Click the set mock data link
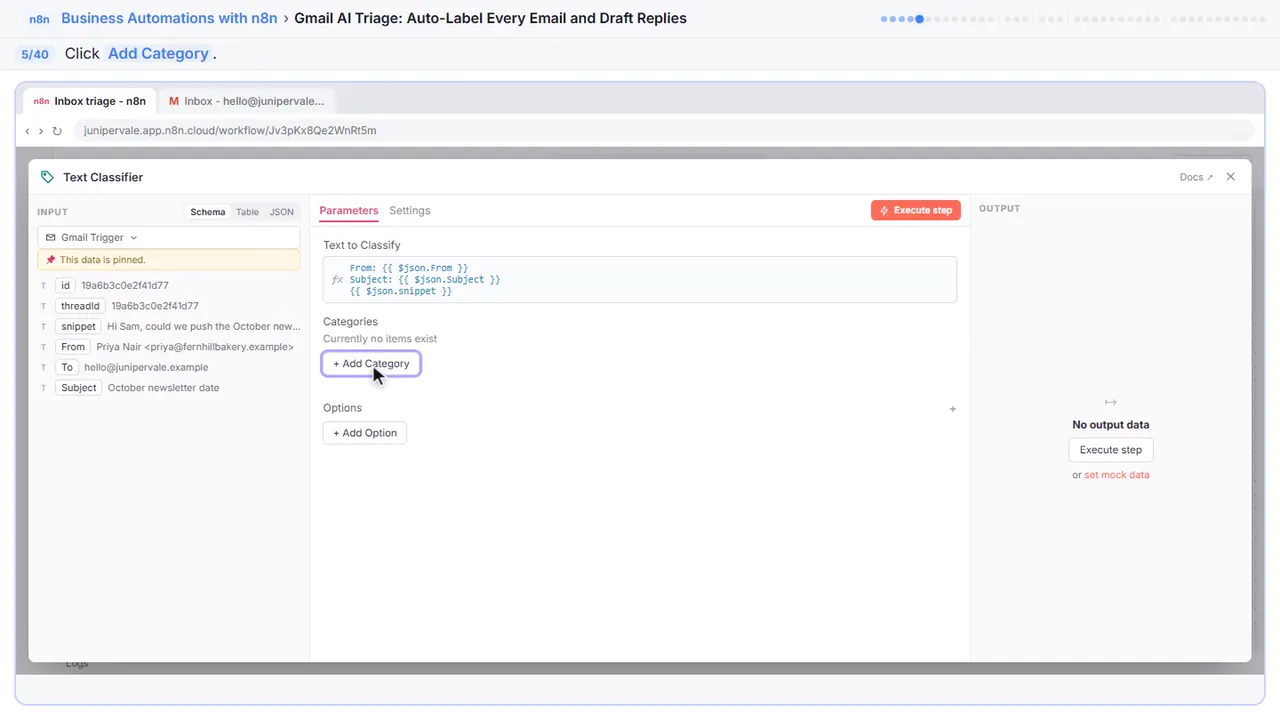This screenshot has width=1280, height=720. tap(1117, 475)
